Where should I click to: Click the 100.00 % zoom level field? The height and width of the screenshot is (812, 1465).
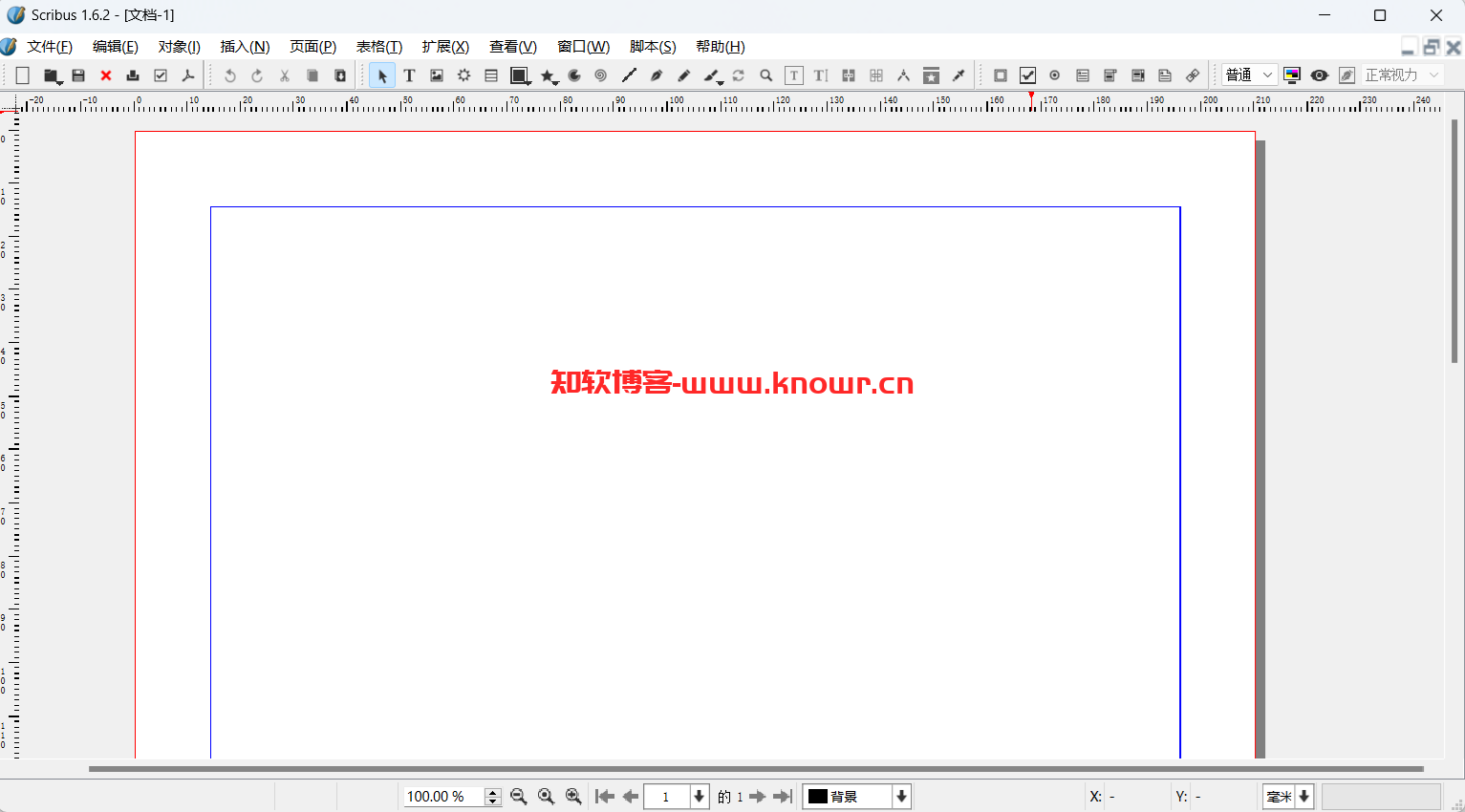(x=444, y=797)
